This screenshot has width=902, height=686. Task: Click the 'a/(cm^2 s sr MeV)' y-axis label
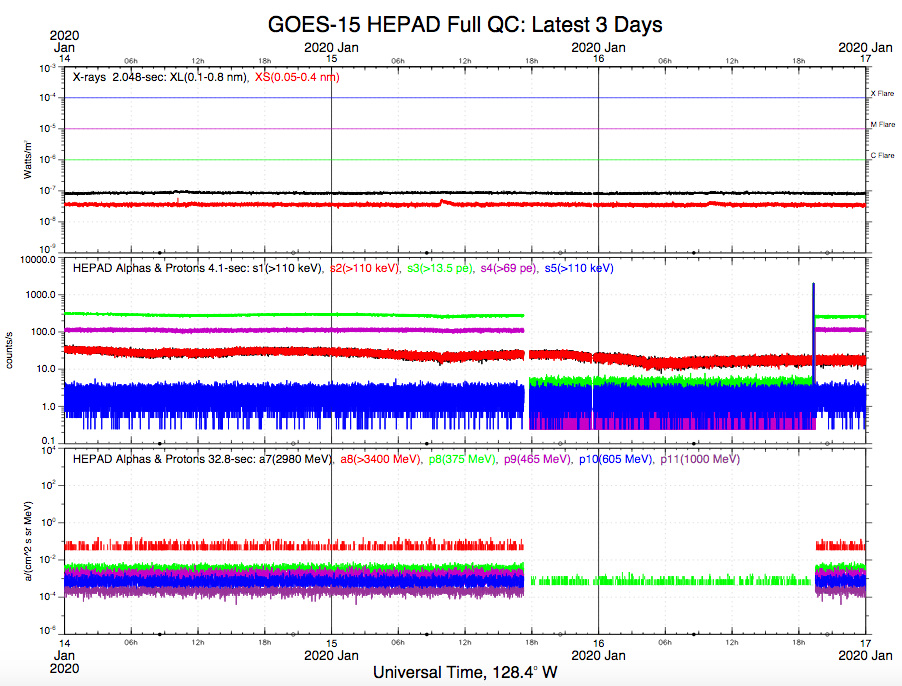[27, 541]
